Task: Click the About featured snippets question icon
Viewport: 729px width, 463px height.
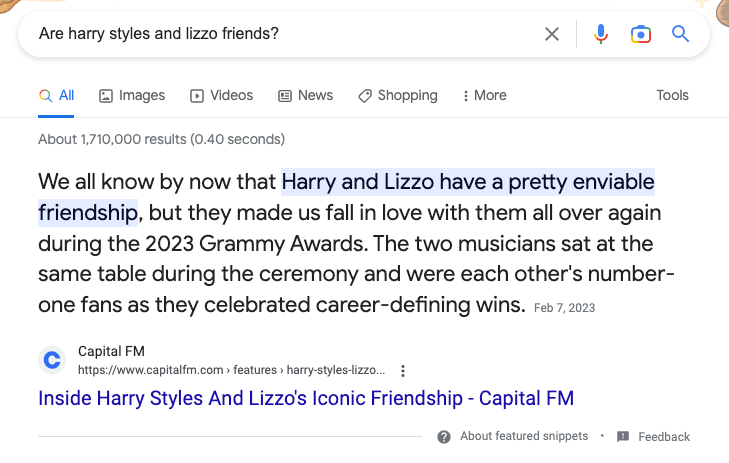Action: 443,437
